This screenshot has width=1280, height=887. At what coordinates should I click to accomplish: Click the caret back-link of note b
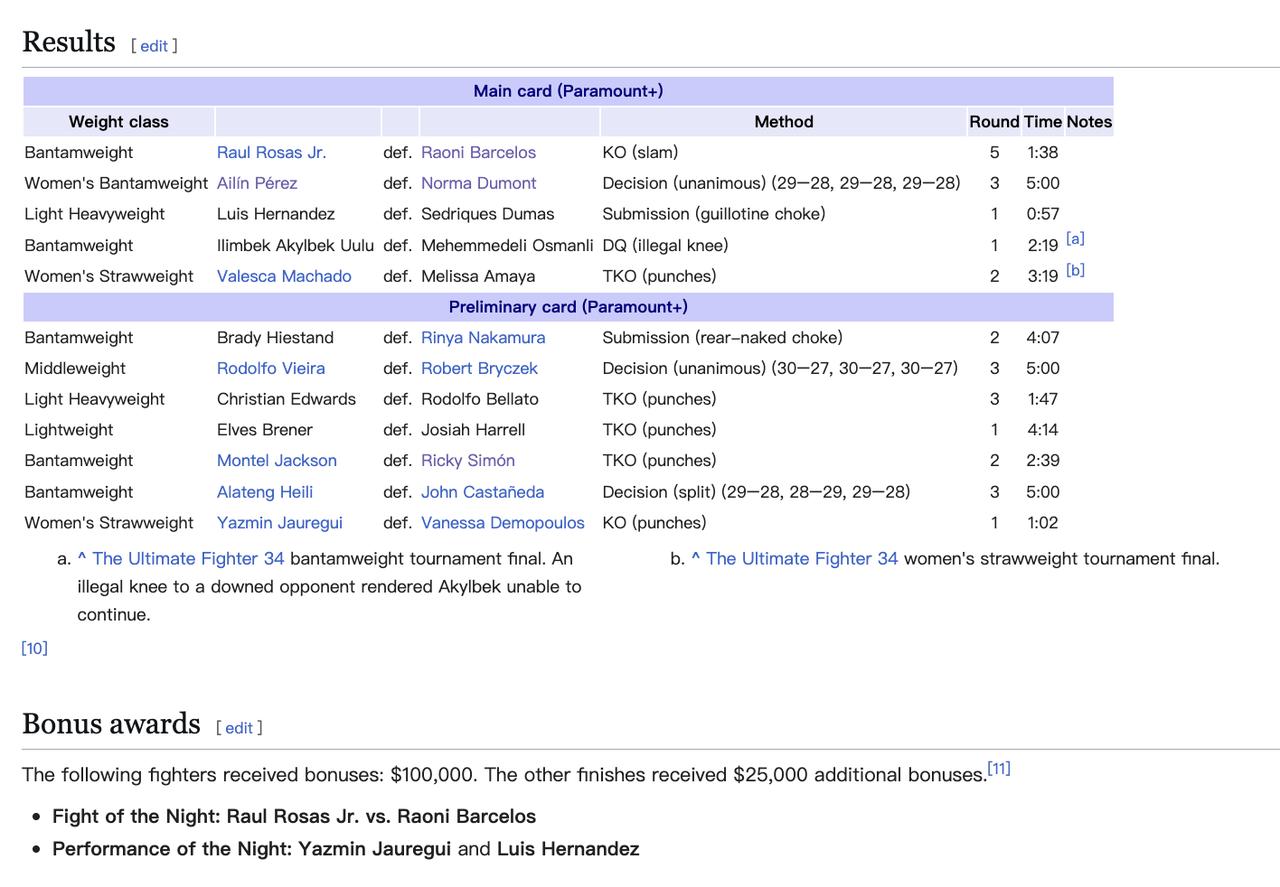pyautogui.click(x=696, y=559)
